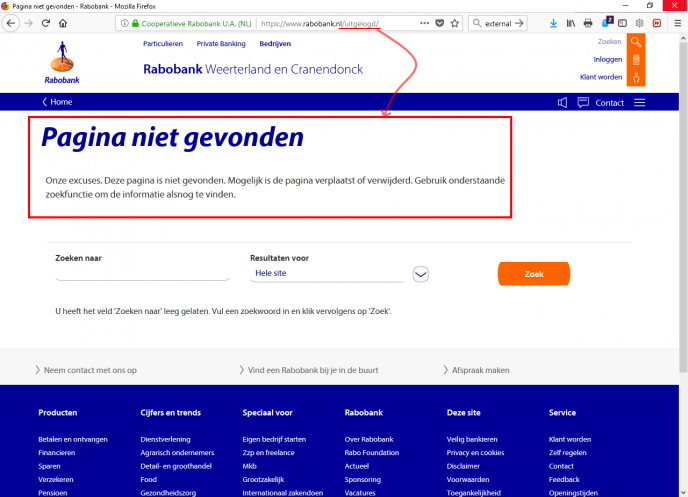Click the Klant worden header link

(x=601, y=77)
